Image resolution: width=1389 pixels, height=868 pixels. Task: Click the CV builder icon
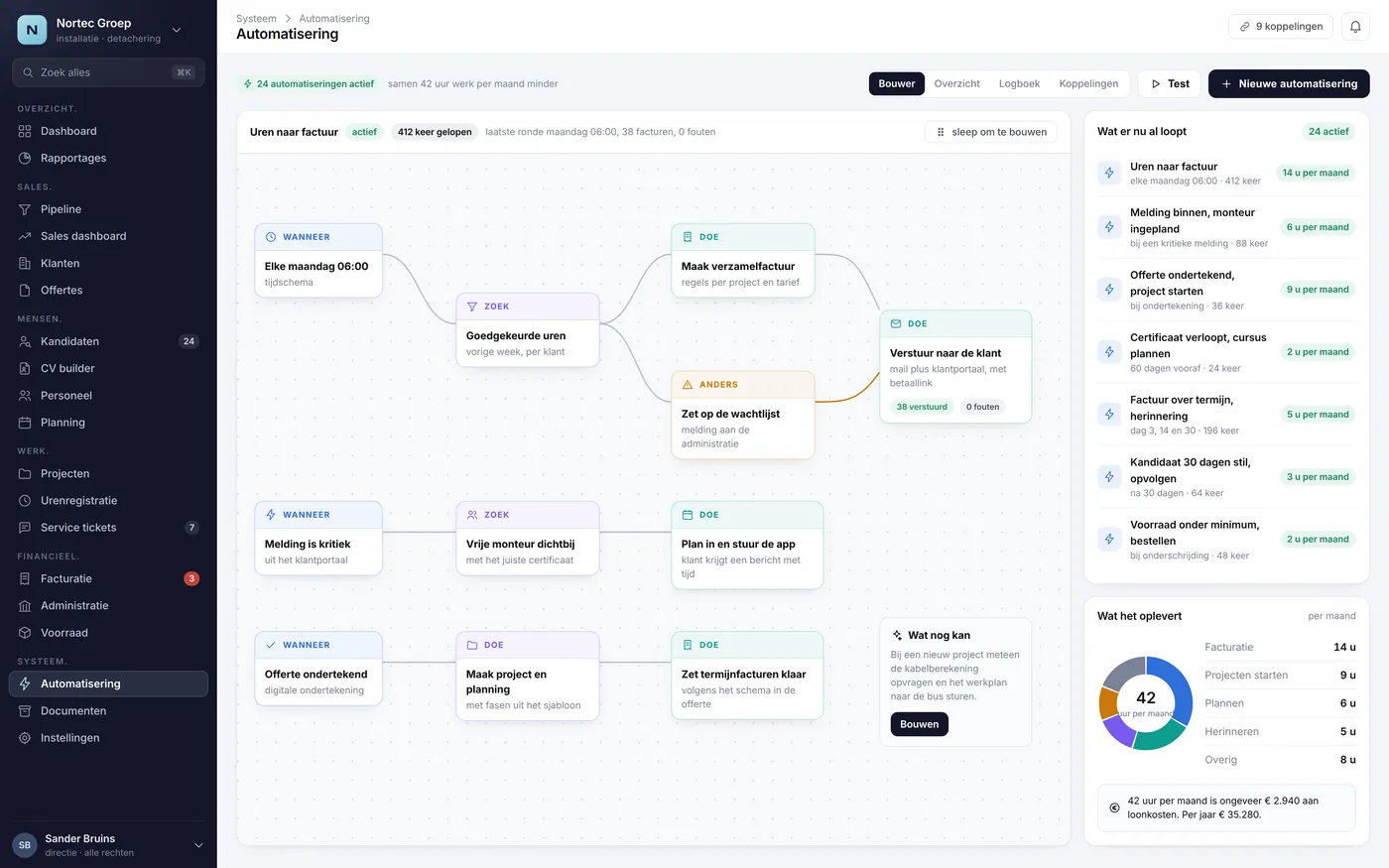pos(25,368)
